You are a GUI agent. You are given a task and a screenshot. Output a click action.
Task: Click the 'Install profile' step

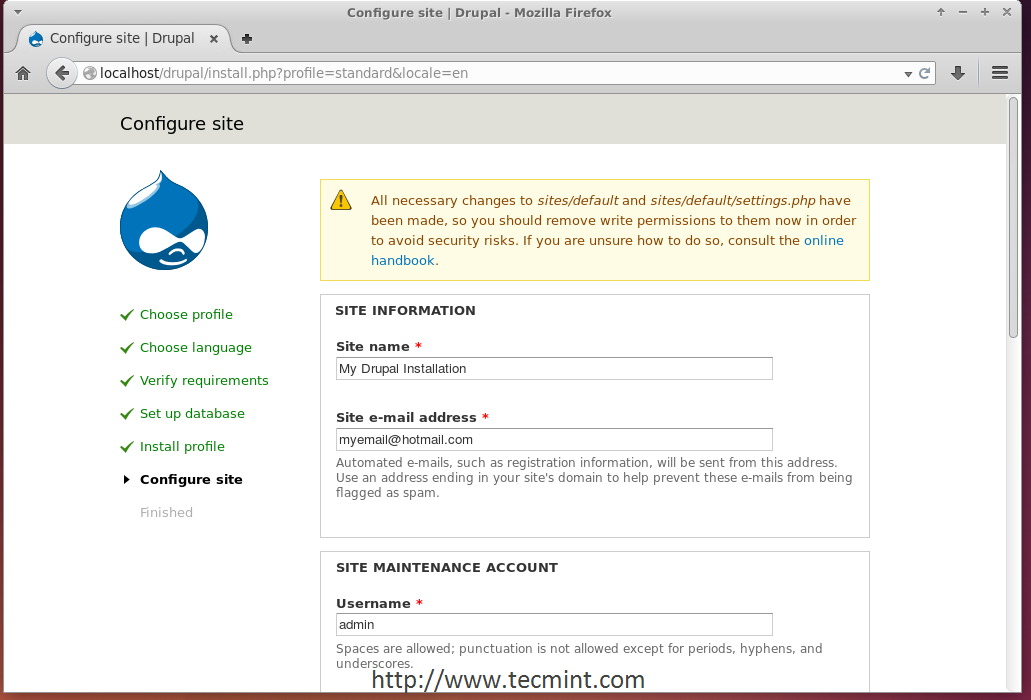tap(182, 446)
